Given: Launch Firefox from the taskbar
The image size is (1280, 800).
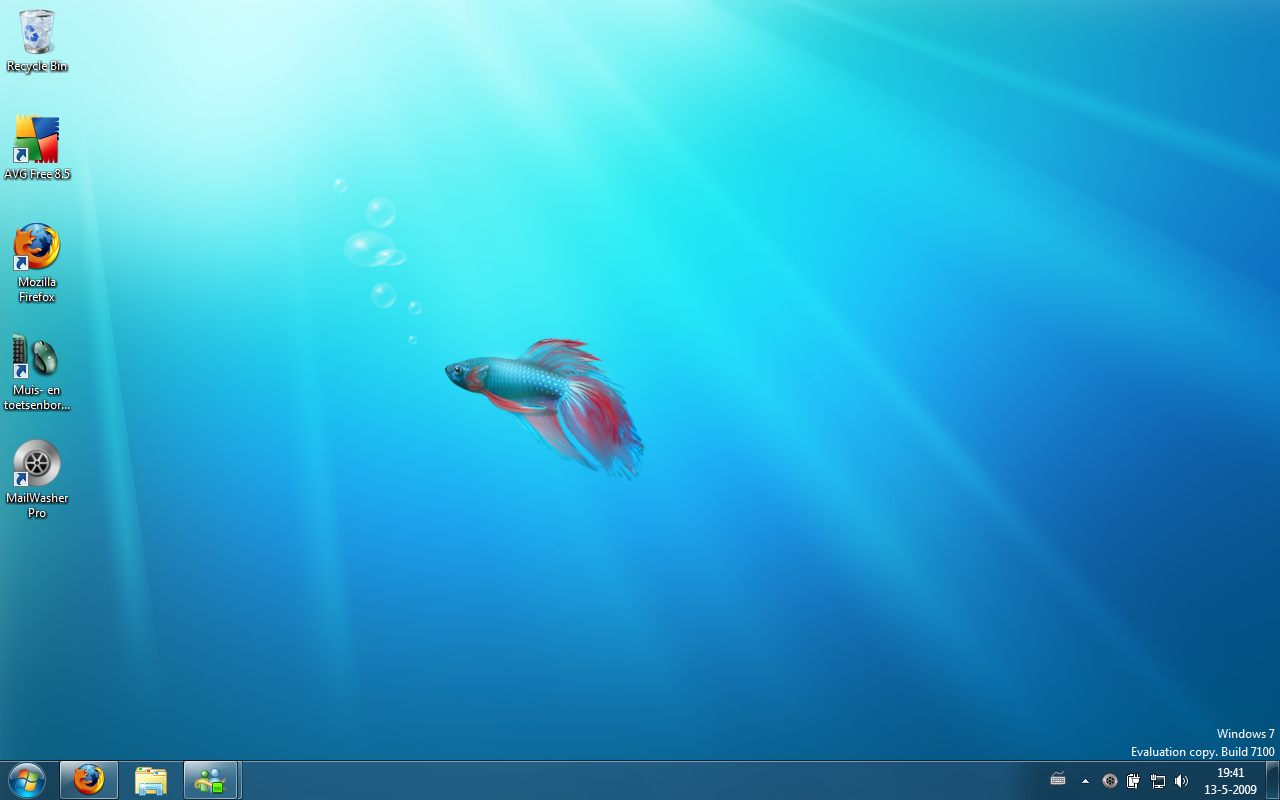Looking at the screenshot, I should pos(89,780).
